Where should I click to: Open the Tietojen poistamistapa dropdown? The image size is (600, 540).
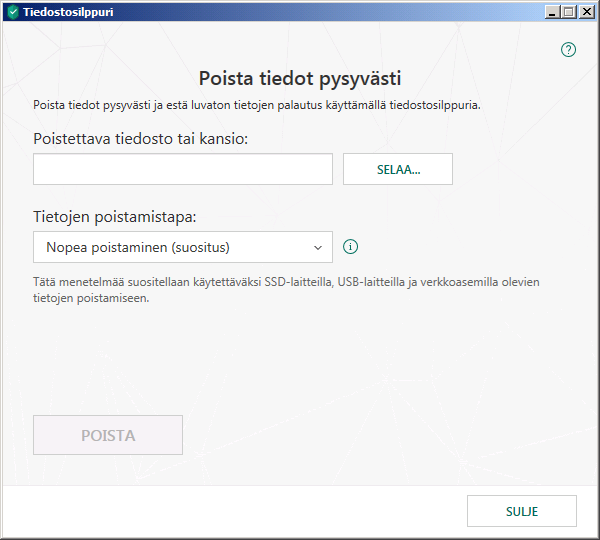pyautogui.click(x=182, y=247)
